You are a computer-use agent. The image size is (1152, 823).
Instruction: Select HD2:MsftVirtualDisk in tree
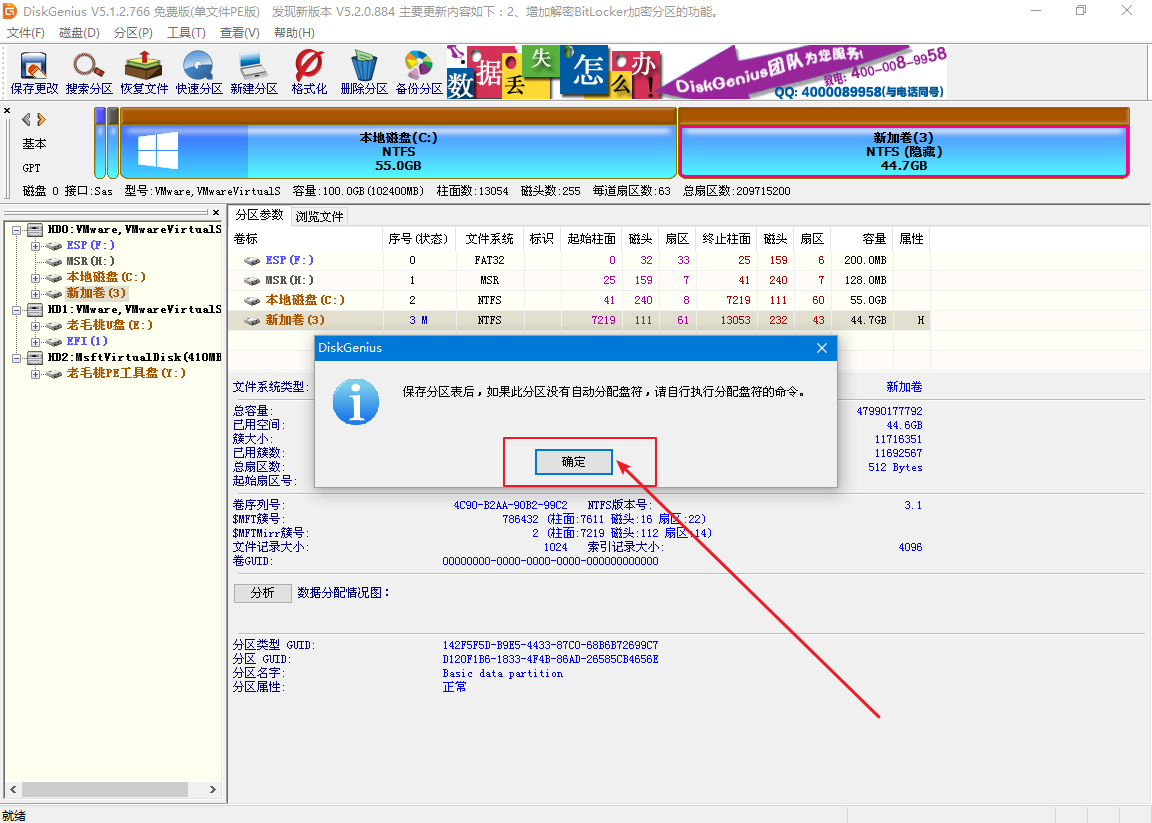pos(134,357)
